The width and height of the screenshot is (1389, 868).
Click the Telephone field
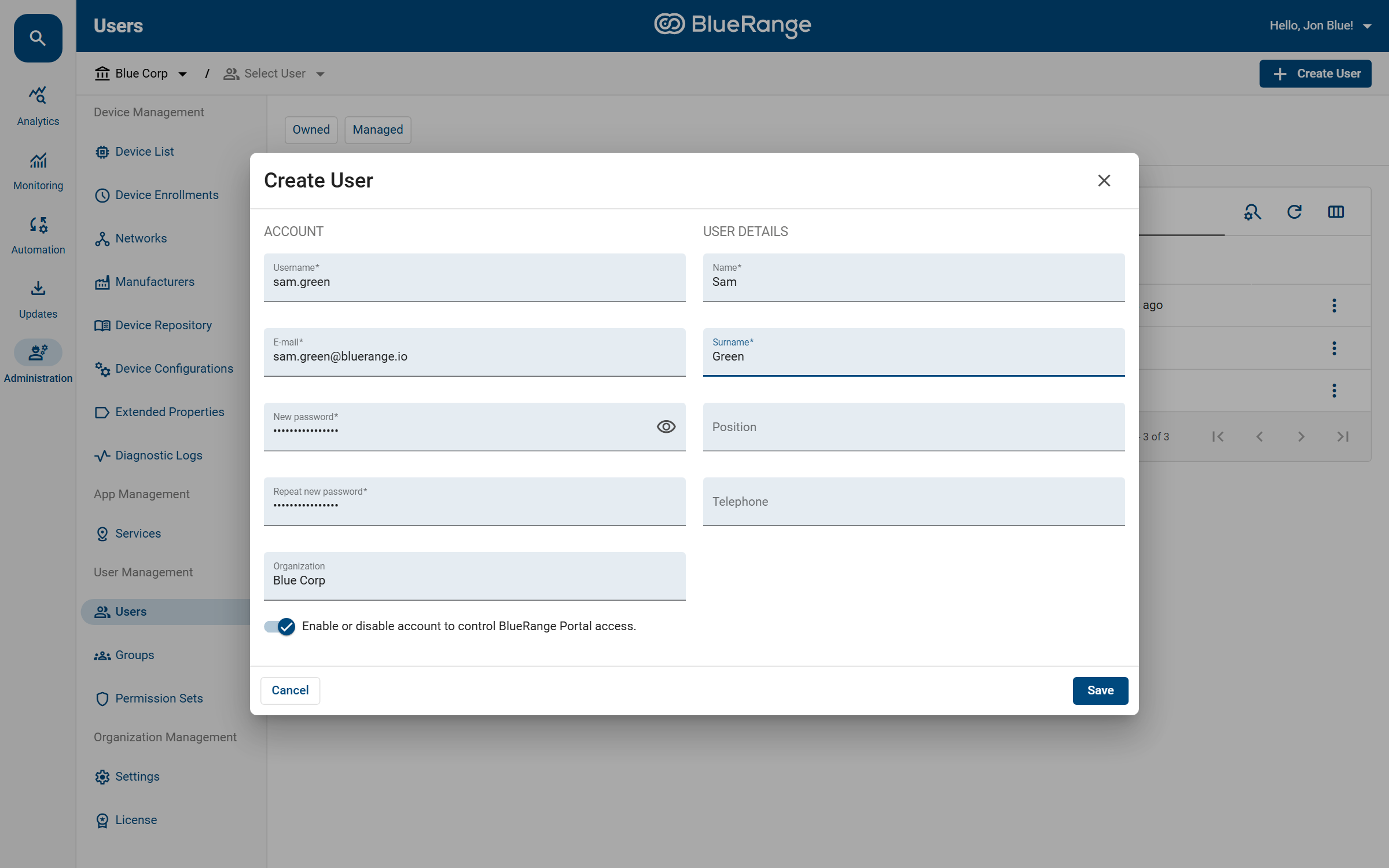[x=914, y=502]
